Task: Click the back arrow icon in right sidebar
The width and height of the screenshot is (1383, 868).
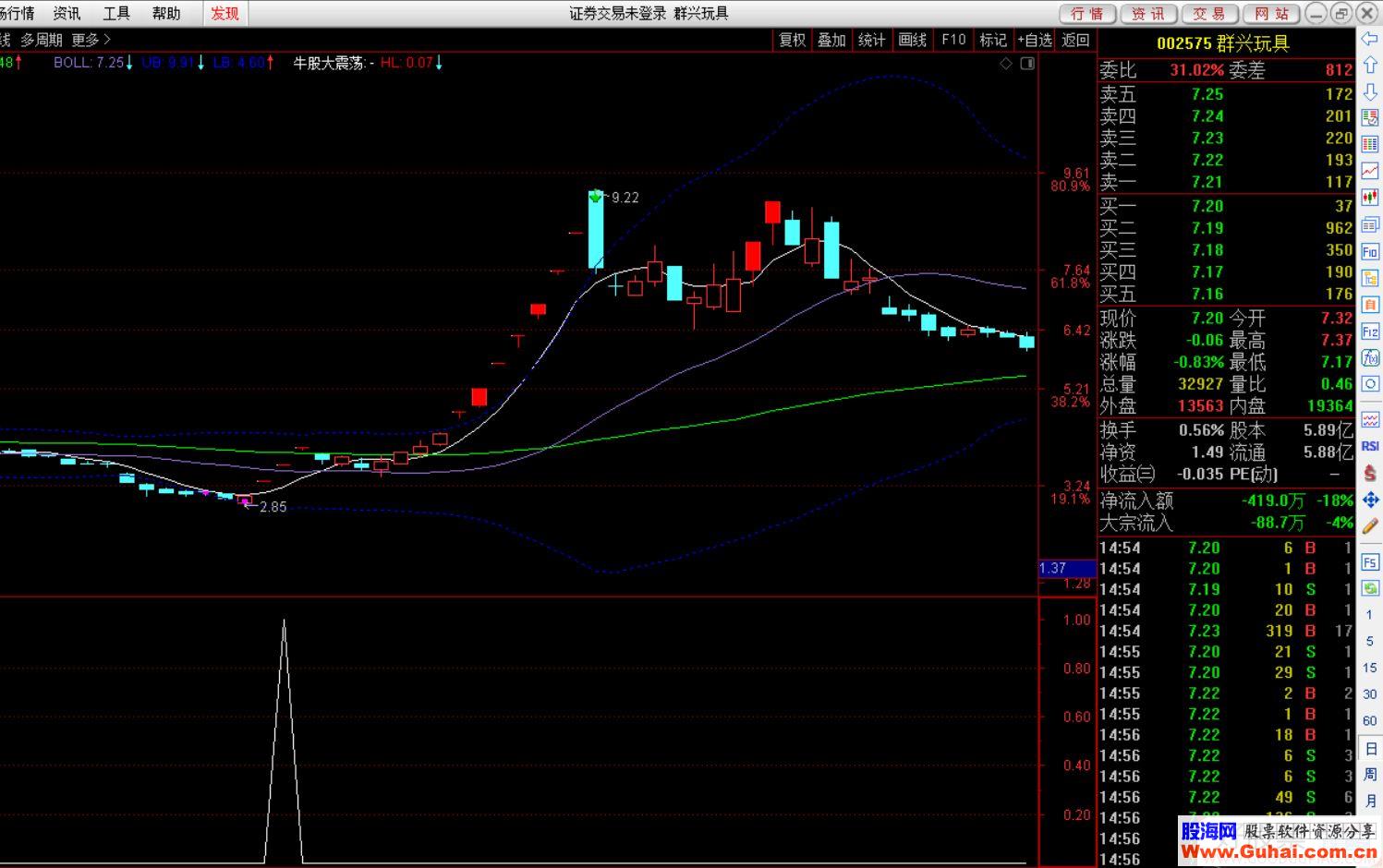Action: pyautogui.click(x=1370, y=39)
